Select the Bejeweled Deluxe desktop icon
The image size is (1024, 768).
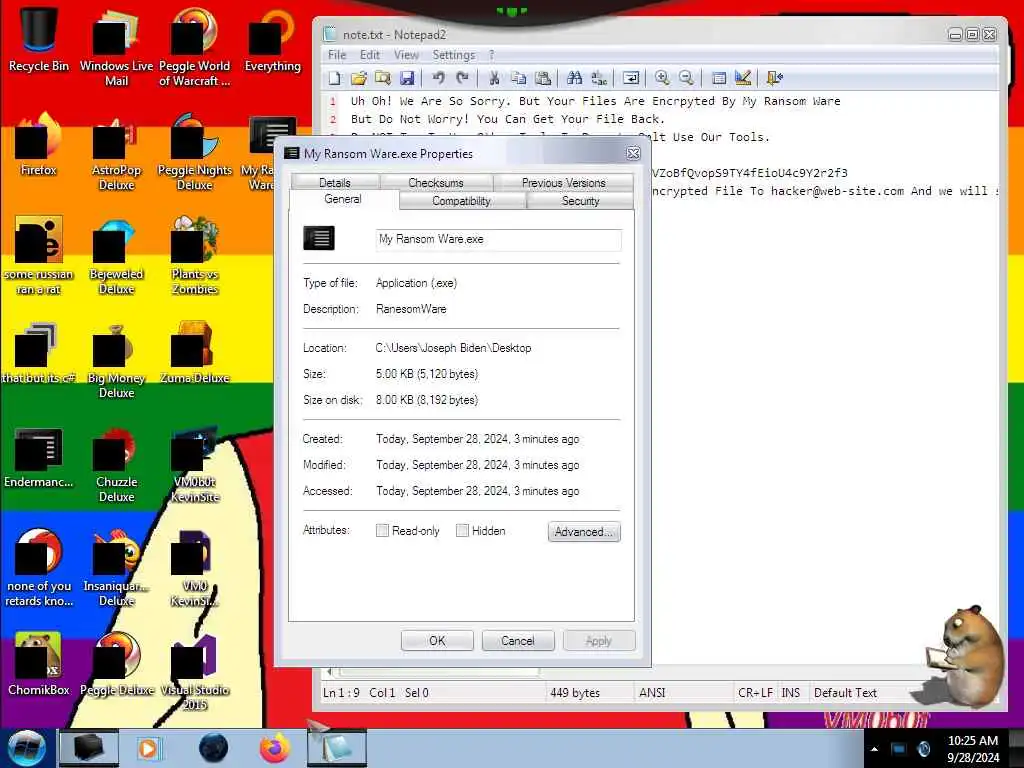coord(116,255)
